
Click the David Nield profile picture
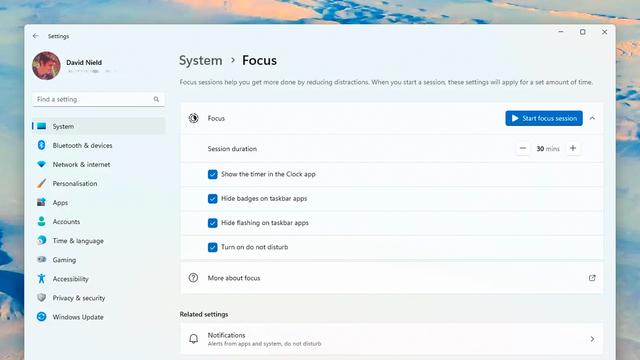click(46, 65)
